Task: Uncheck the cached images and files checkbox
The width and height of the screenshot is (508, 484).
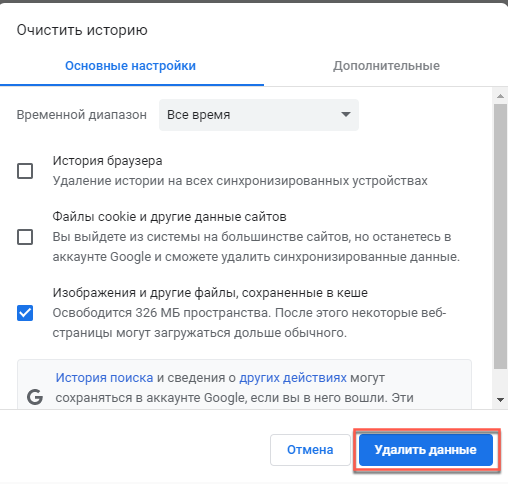Action: pyautogui.click(x=25, y=313)
